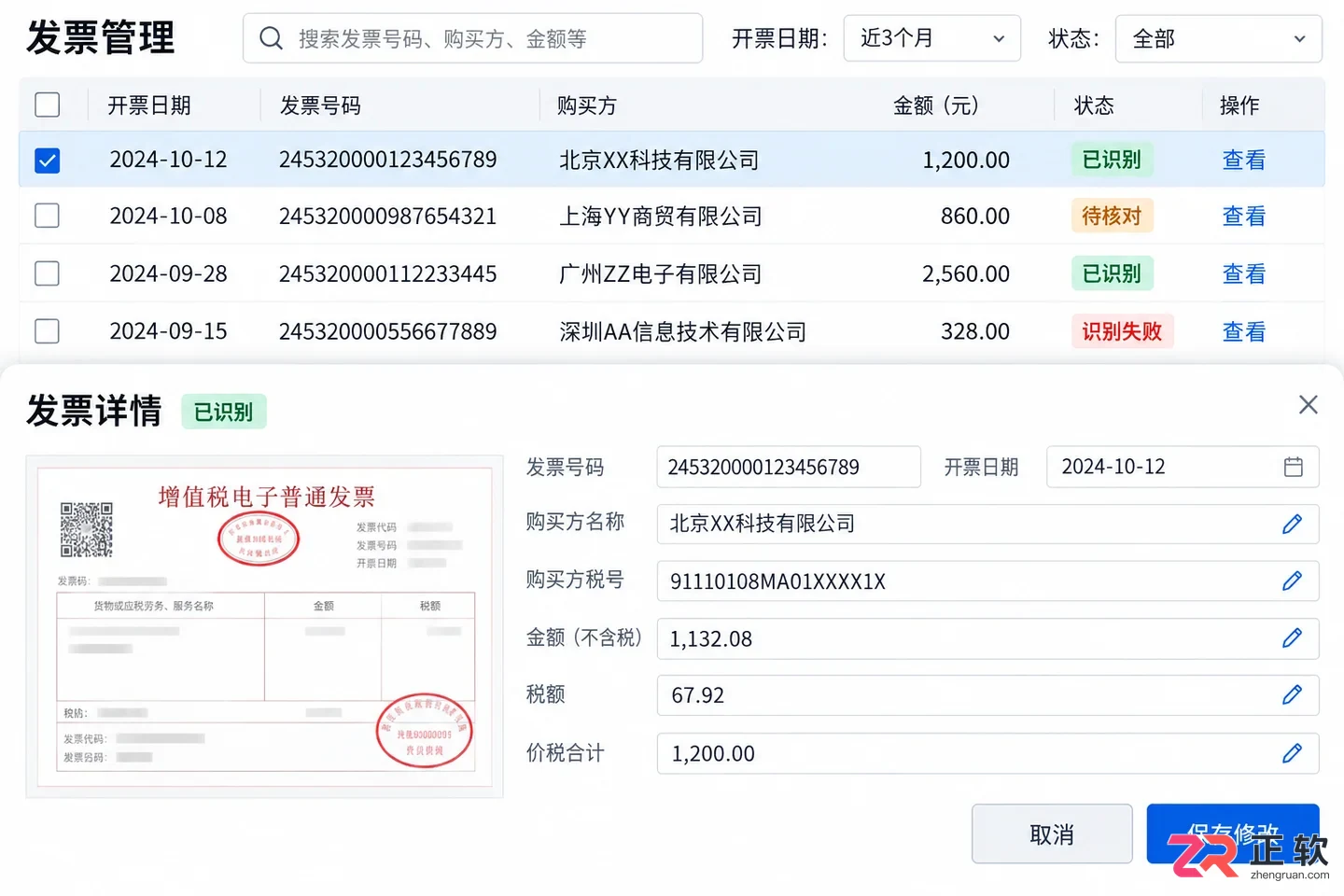Click the 发票号码 field in details

[789, 467]
